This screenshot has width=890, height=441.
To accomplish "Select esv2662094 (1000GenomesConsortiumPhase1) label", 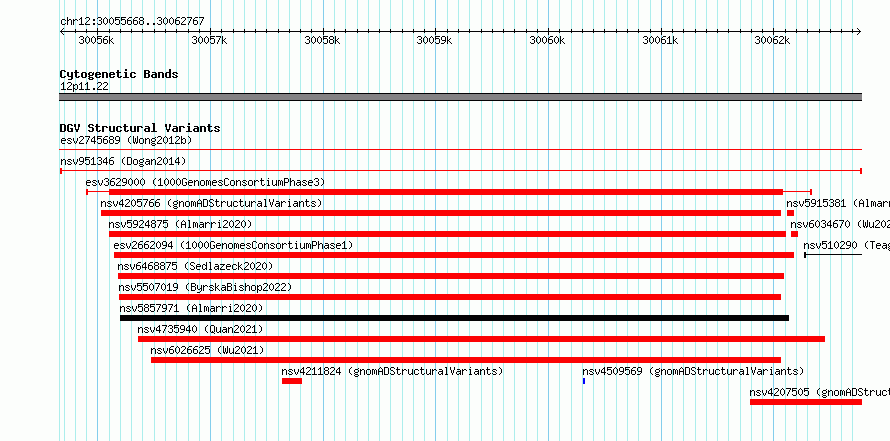I will (x=233, y=245).
